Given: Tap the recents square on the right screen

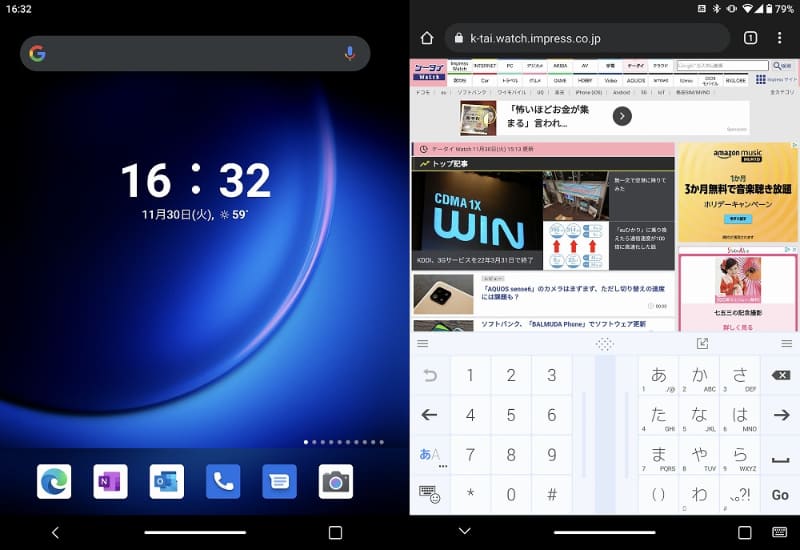Looking at the screenshot, I should (x=744, y=533).
